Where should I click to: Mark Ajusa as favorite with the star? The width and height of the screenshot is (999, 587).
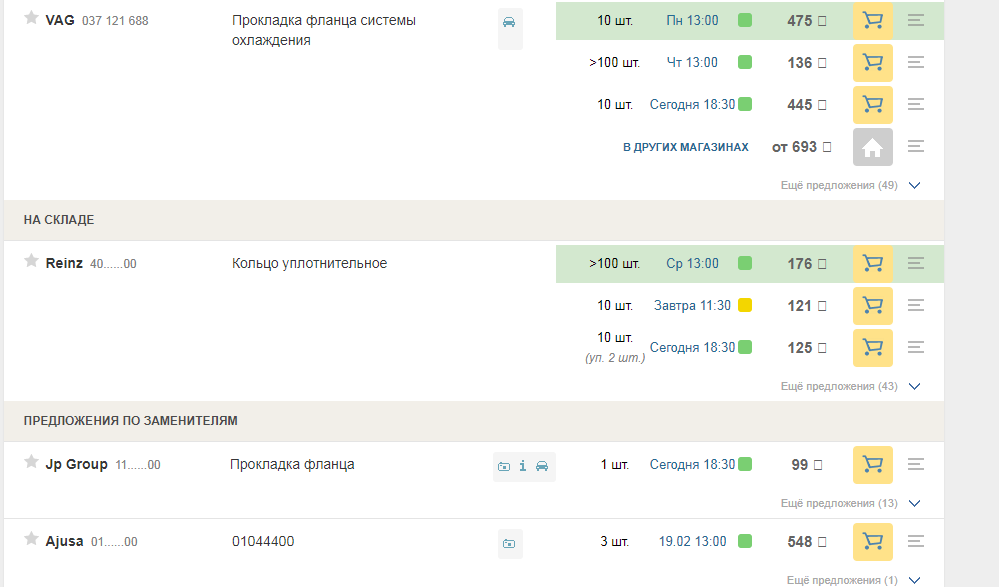[31, 540]
